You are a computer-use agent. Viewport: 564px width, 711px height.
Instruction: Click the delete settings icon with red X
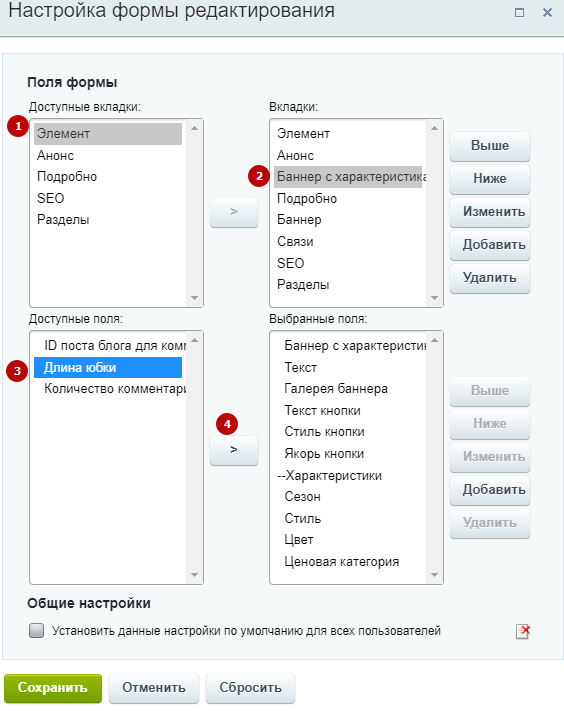point(523,631)
